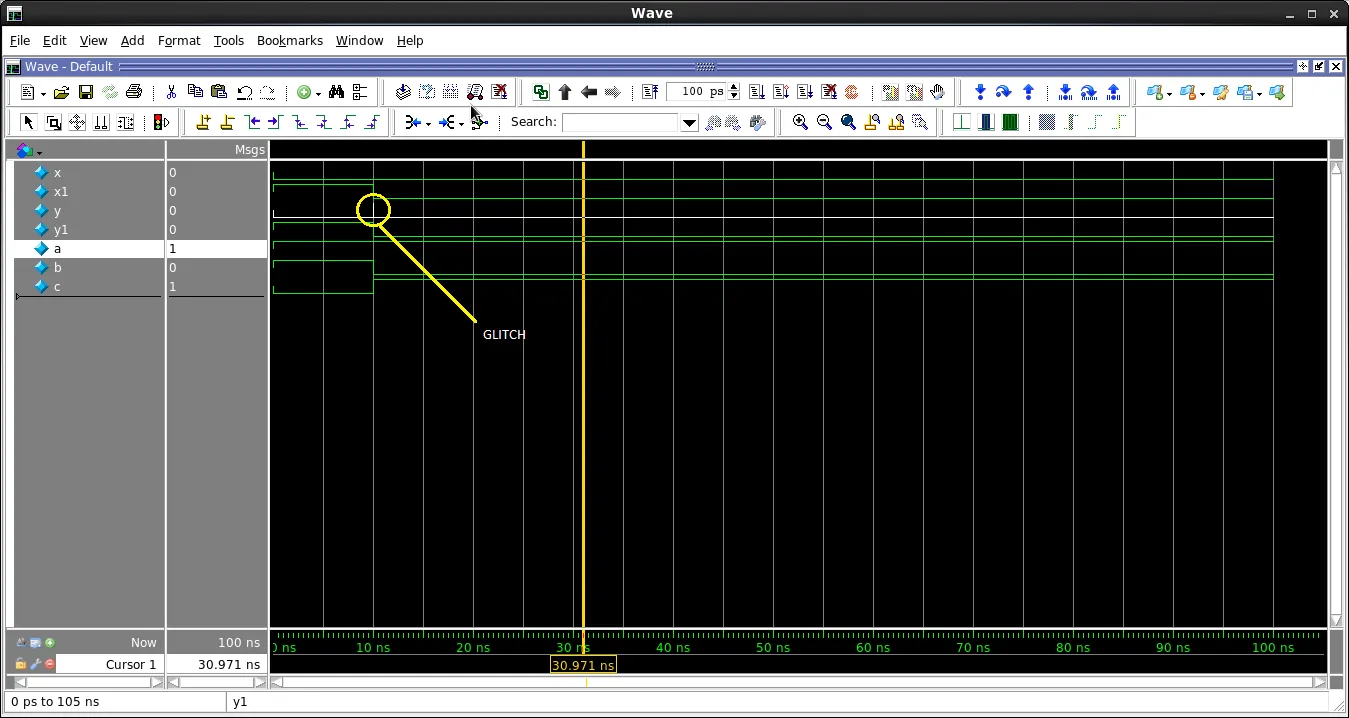Select signal y1 in the list

(89, 230)
